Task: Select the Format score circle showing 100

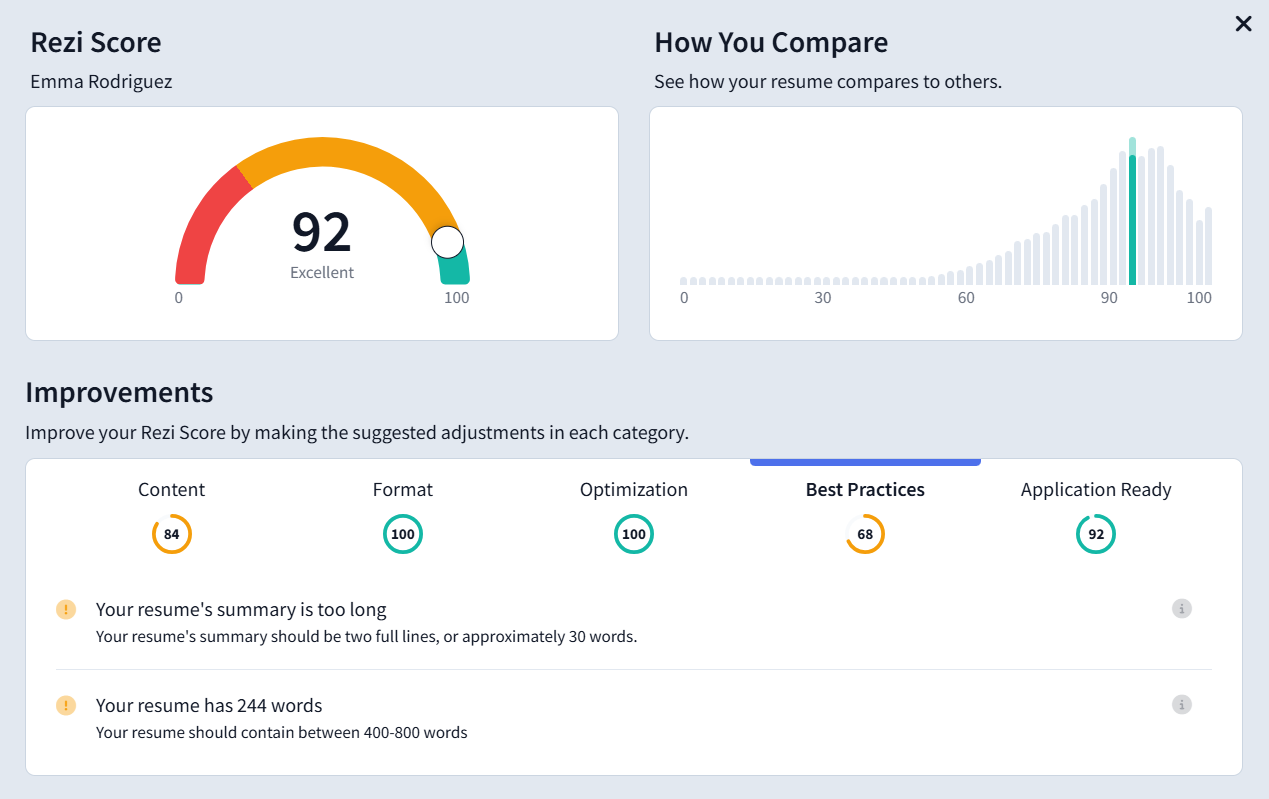Action: click(403, 534)
